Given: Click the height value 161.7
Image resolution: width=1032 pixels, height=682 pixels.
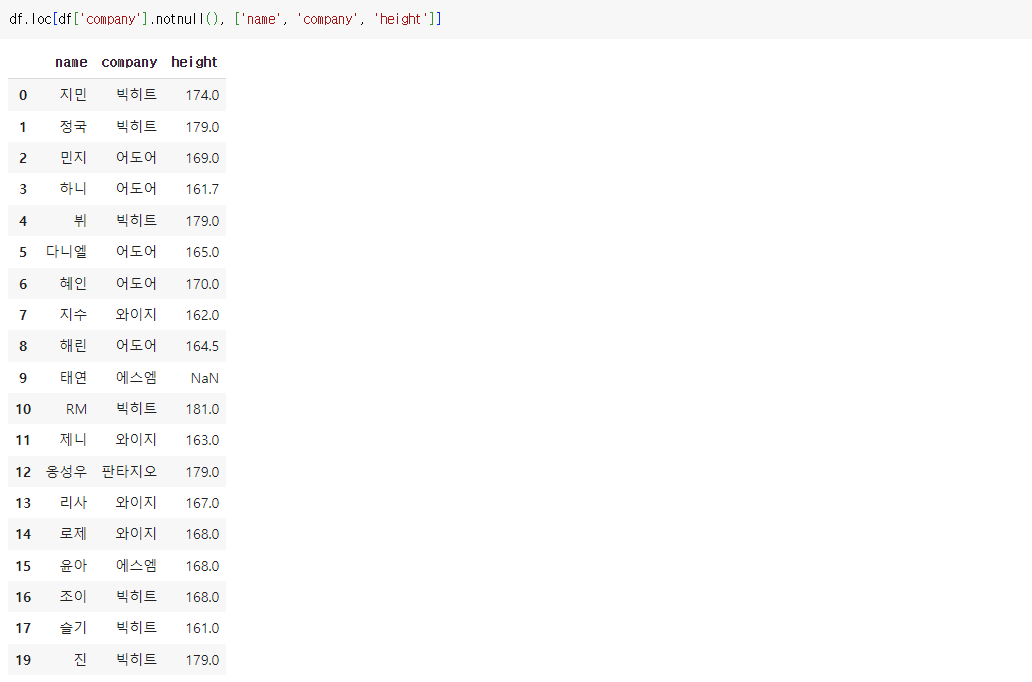Looking at the screenshot, I should tap(202, 190).
